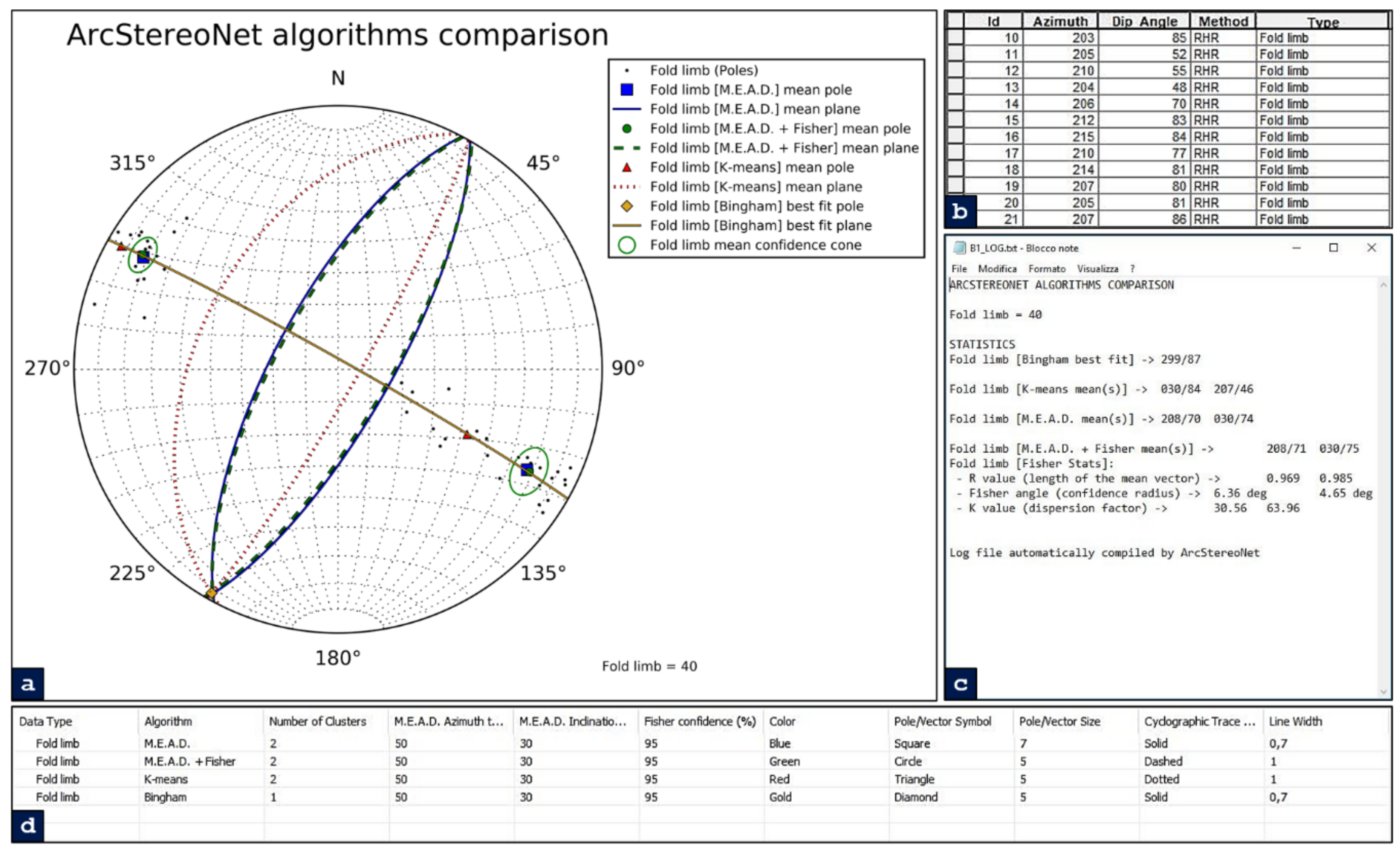
Task: Click the Id column header
Action: pos(993,21)
